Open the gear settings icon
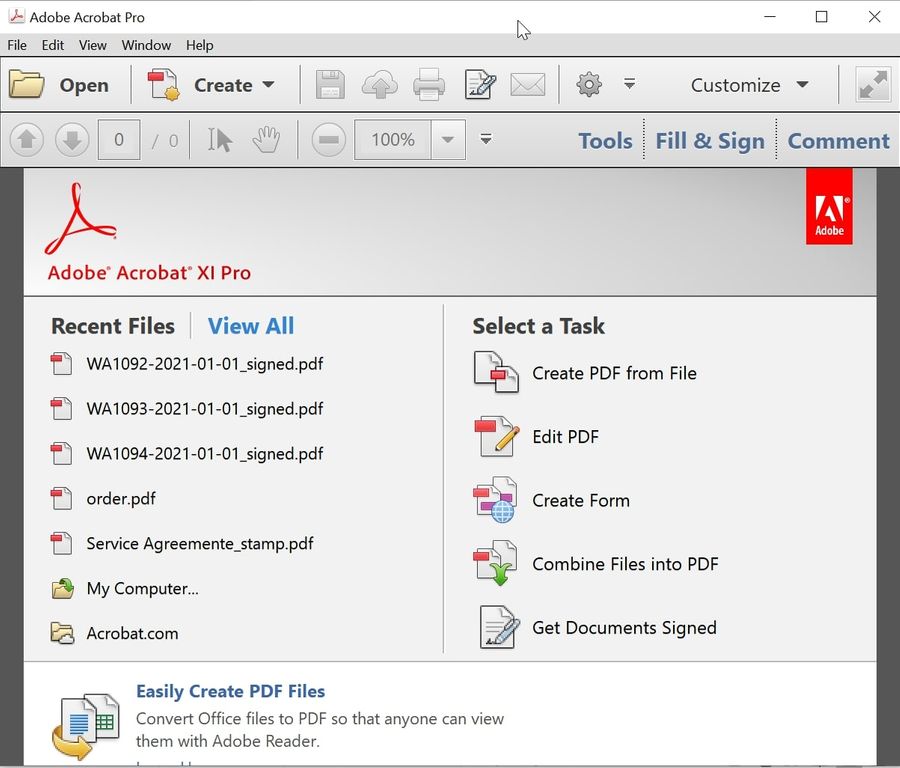Image resolution: width=900 pixels, height=768 pixels. point(589,85)
